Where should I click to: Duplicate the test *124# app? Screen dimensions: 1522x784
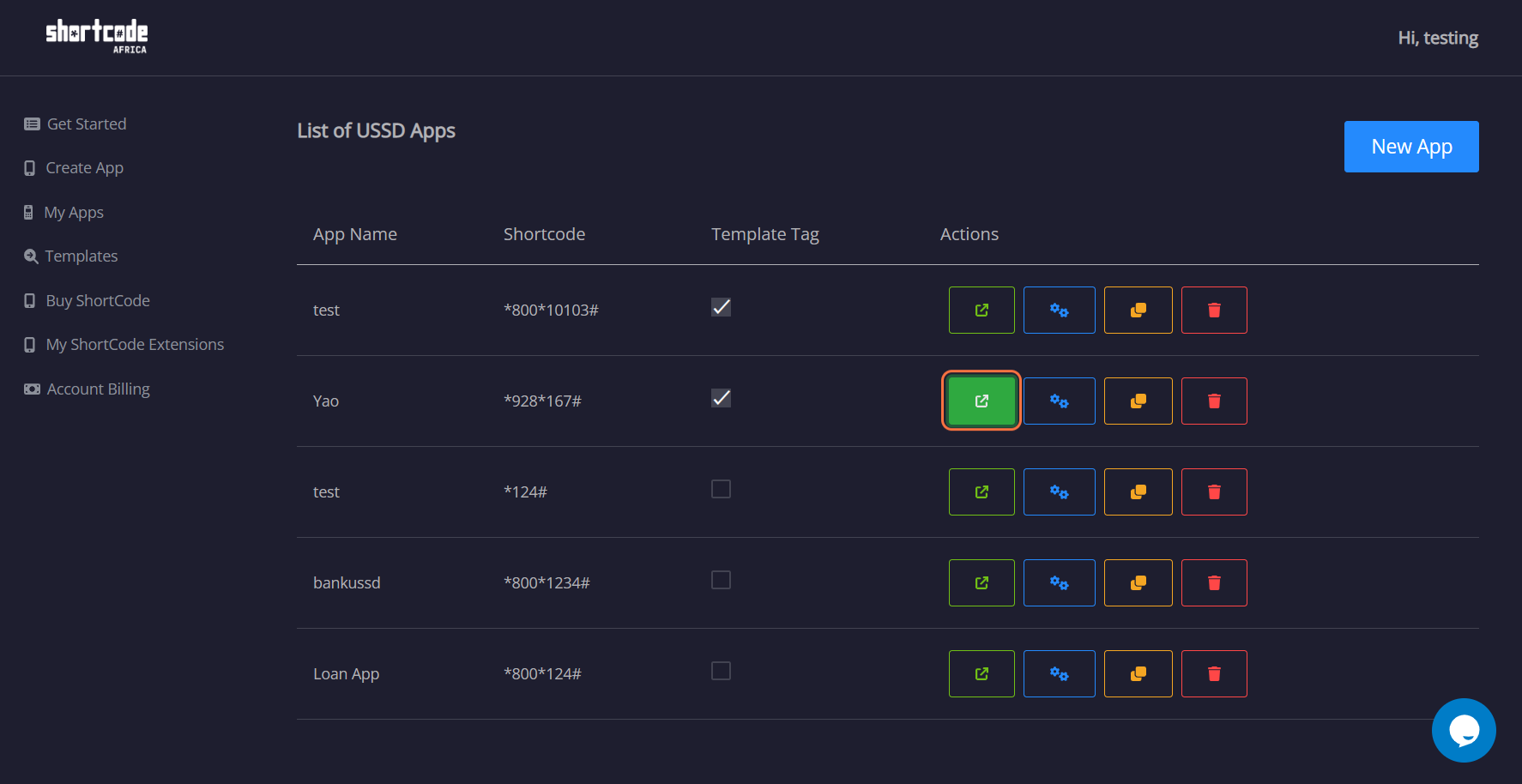[x=1138, y=492]
